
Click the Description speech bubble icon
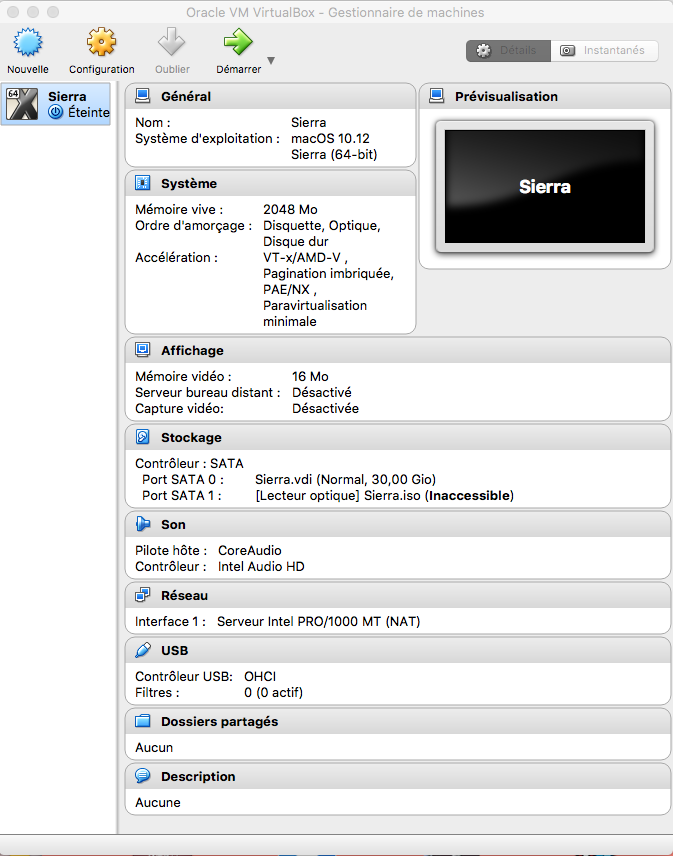pyautogui.click(x=142, y=775)
